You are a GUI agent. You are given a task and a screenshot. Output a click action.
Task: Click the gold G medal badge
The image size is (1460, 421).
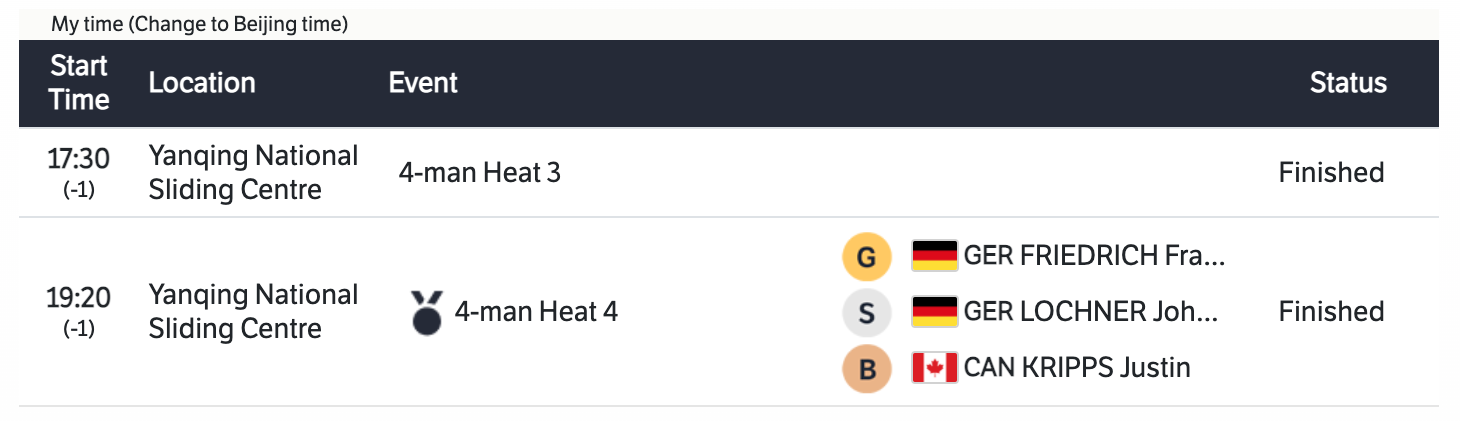(x=867, y=258)
